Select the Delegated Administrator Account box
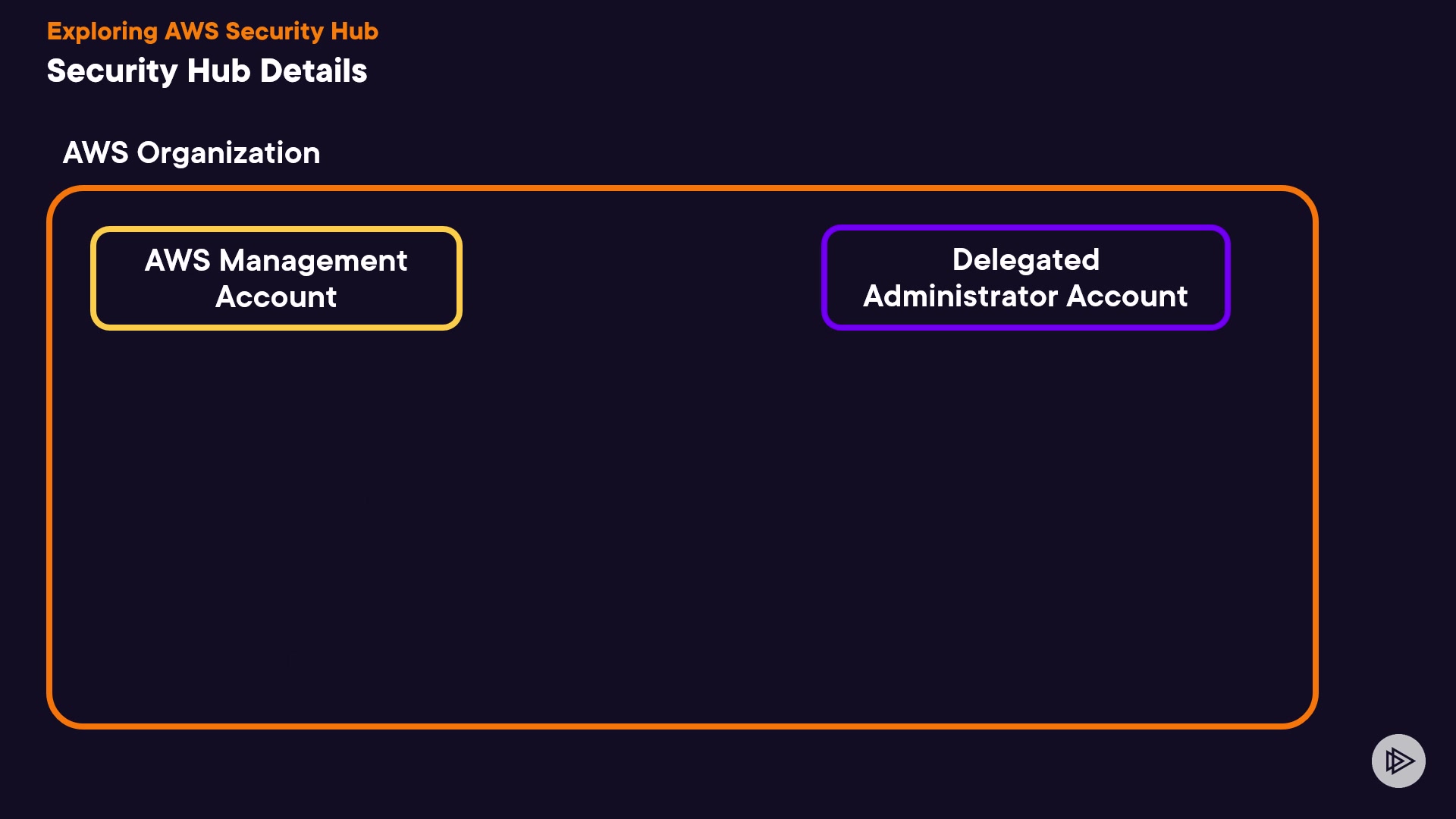Image resolution: width=1456 pixels, height=819 pixels. click(1025, 278)
